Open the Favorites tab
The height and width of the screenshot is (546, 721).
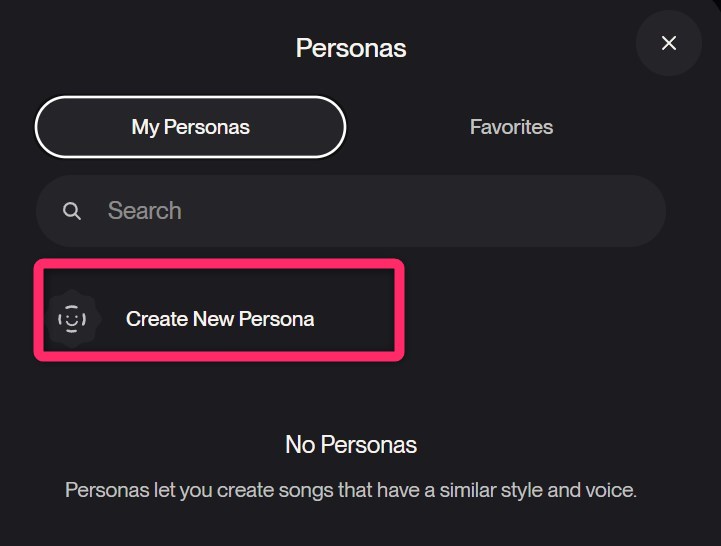(x=511, y=127)
